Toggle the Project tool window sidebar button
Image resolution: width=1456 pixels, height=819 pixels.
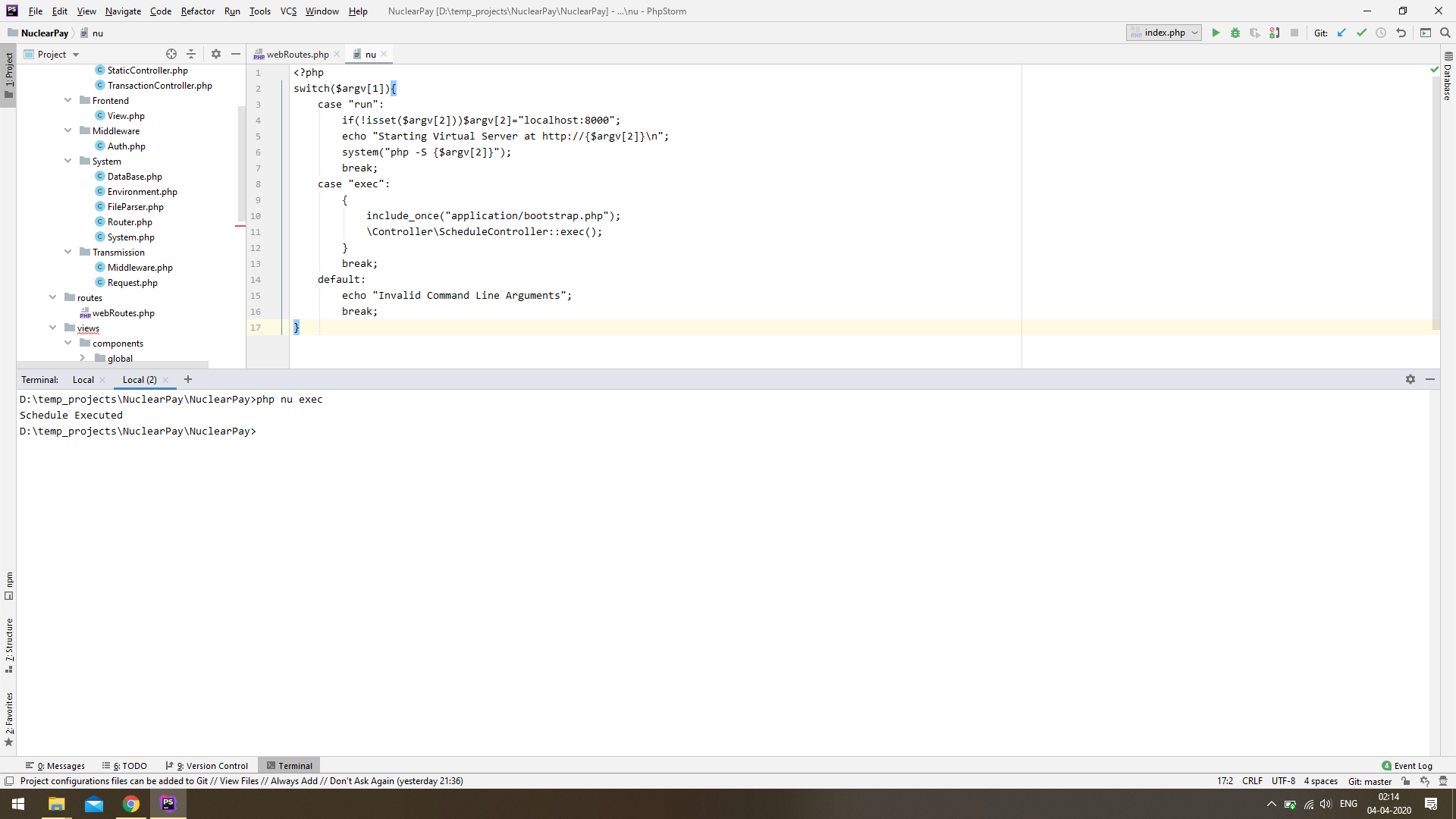coord(8,76)
